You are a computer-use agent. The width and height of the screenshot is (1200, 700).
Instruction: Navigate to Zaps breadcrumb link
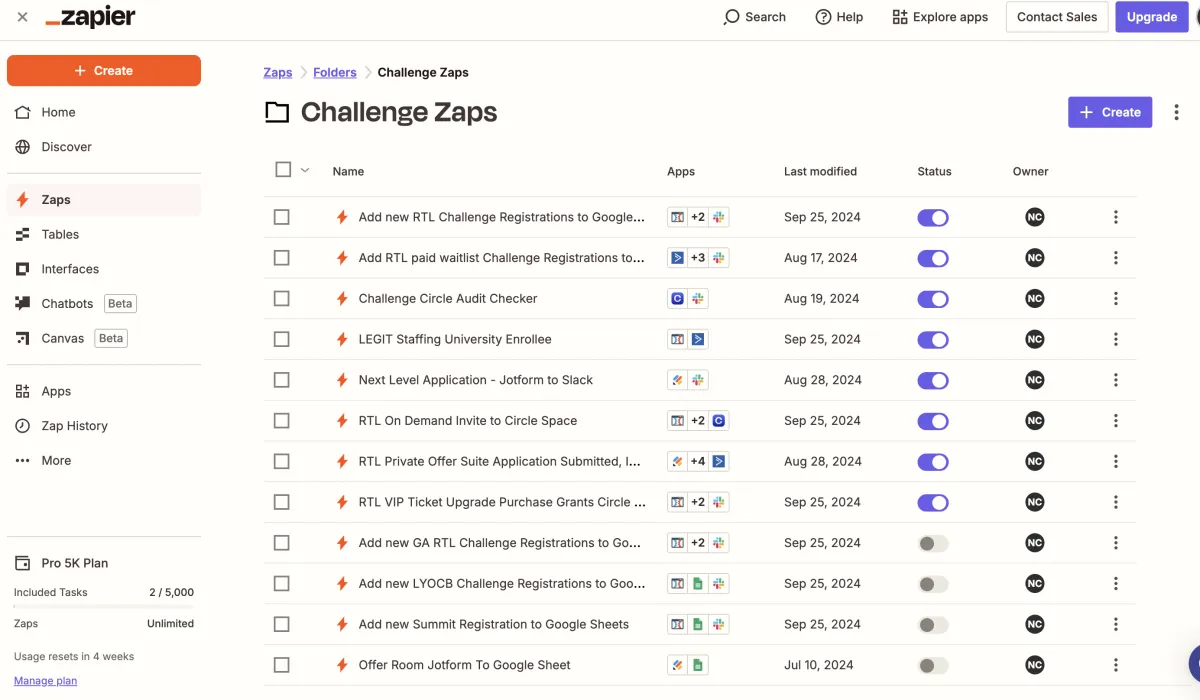[278, 72]
